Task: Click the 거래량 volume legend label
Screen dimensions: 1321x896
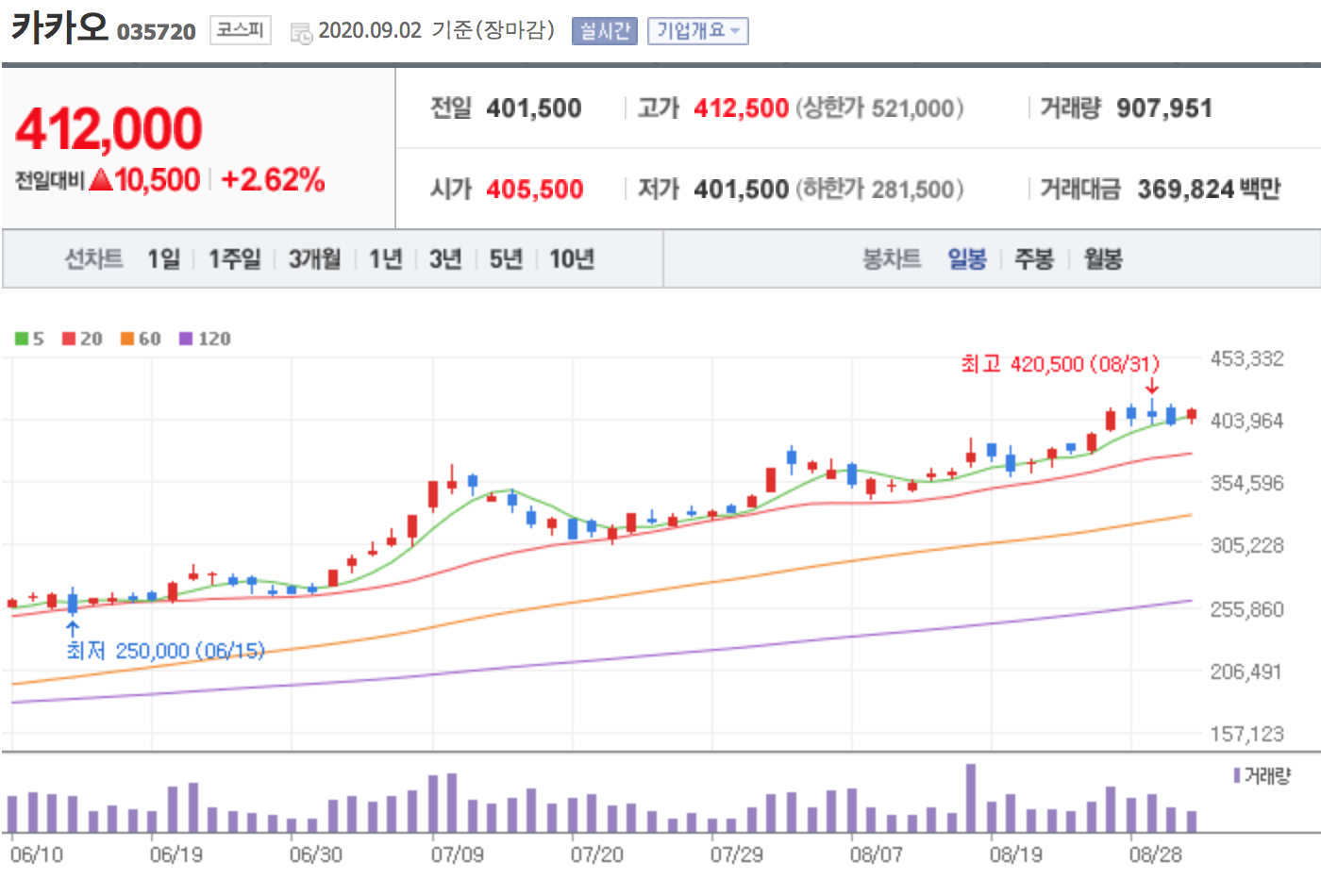Action: [x=1262, y=776]
